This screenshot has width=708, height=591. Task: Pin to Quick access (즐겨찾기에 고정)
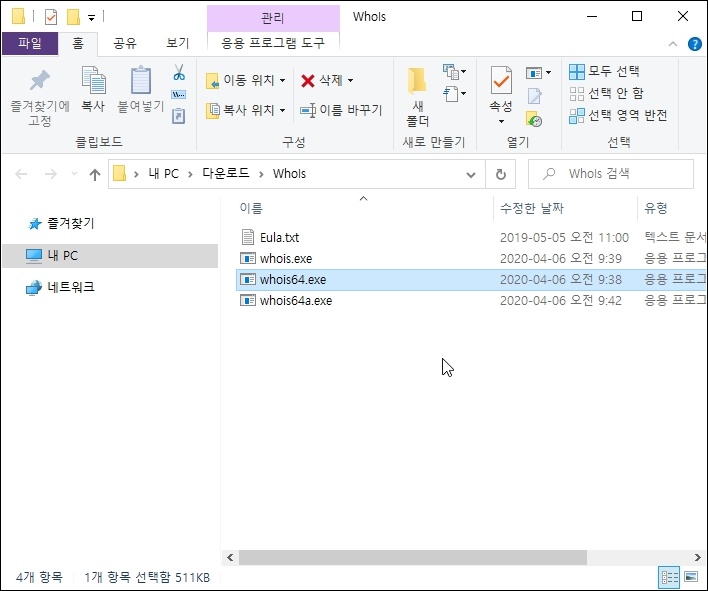tap(40, 97)
